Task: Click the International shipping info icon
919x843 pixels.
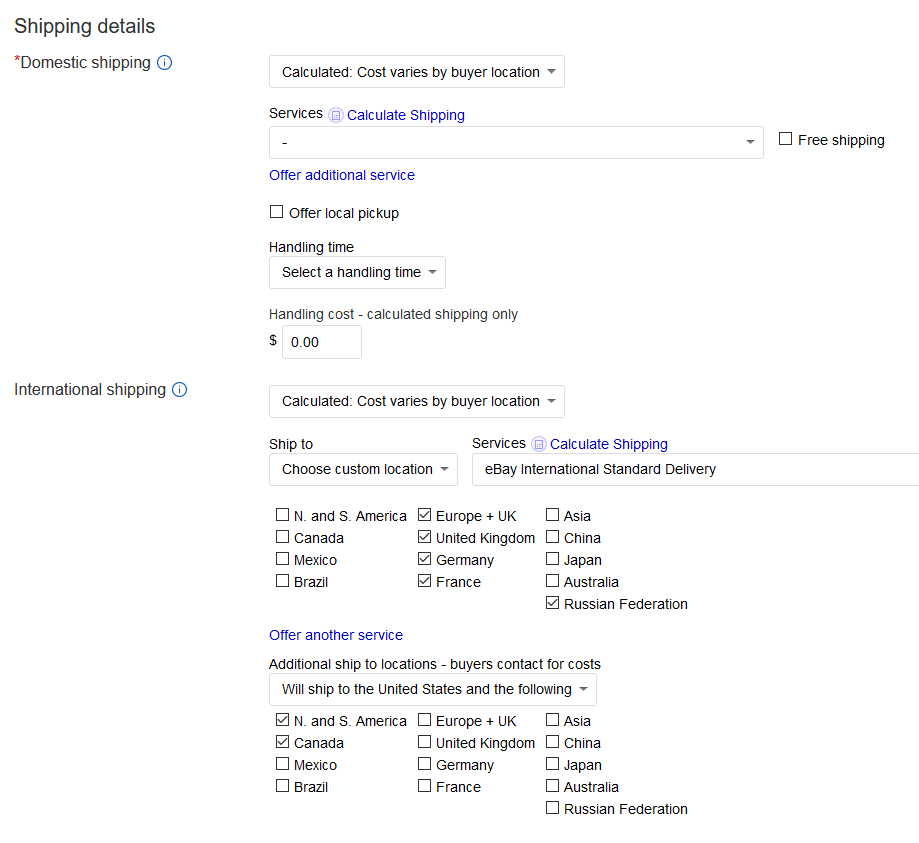Action: pyautogui.click(x=179, y=390)
